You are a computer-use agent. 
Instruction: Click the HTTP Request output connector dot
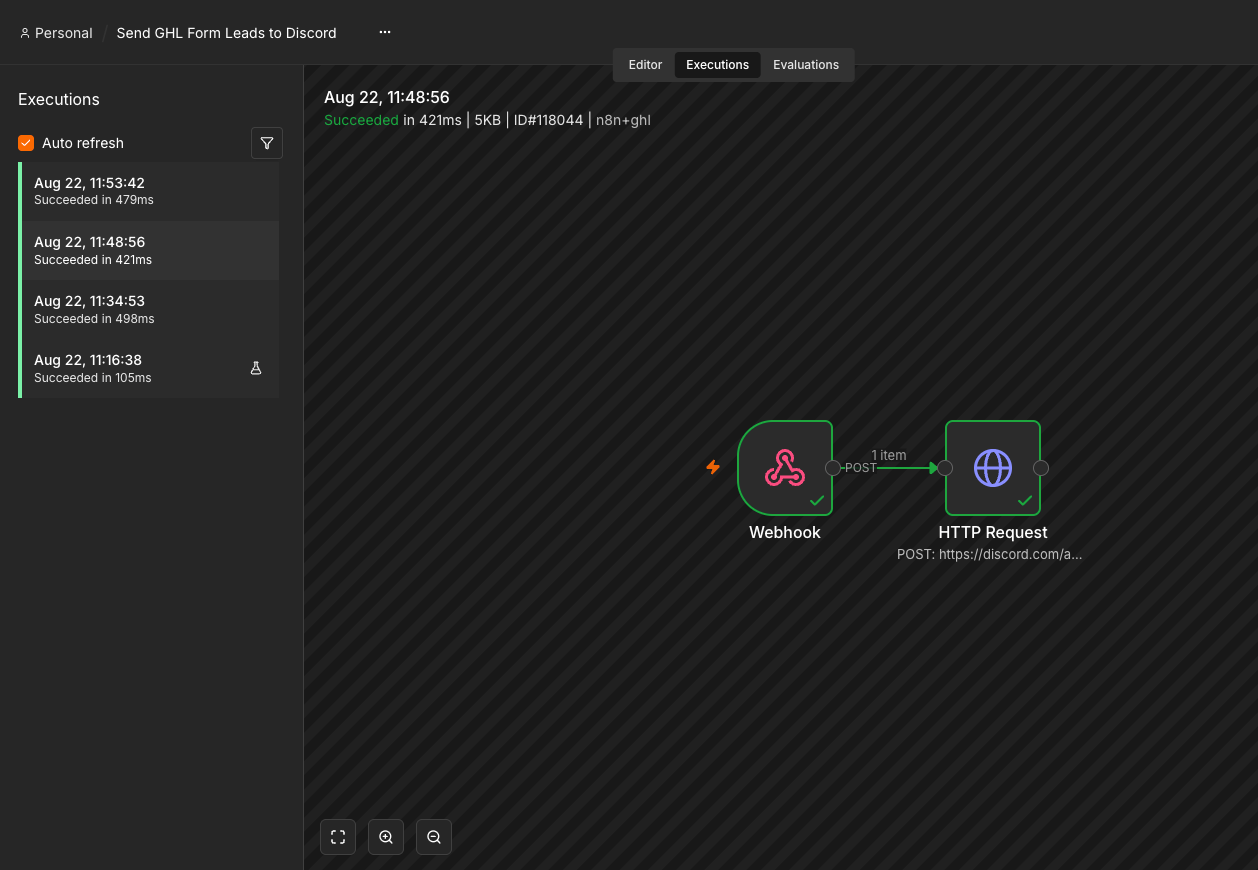[1041, 468]
